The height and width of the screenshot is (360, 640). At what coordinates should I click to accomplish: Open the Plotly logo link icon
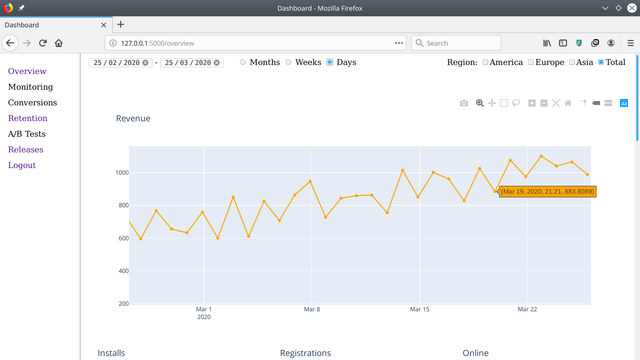point(624,103)
